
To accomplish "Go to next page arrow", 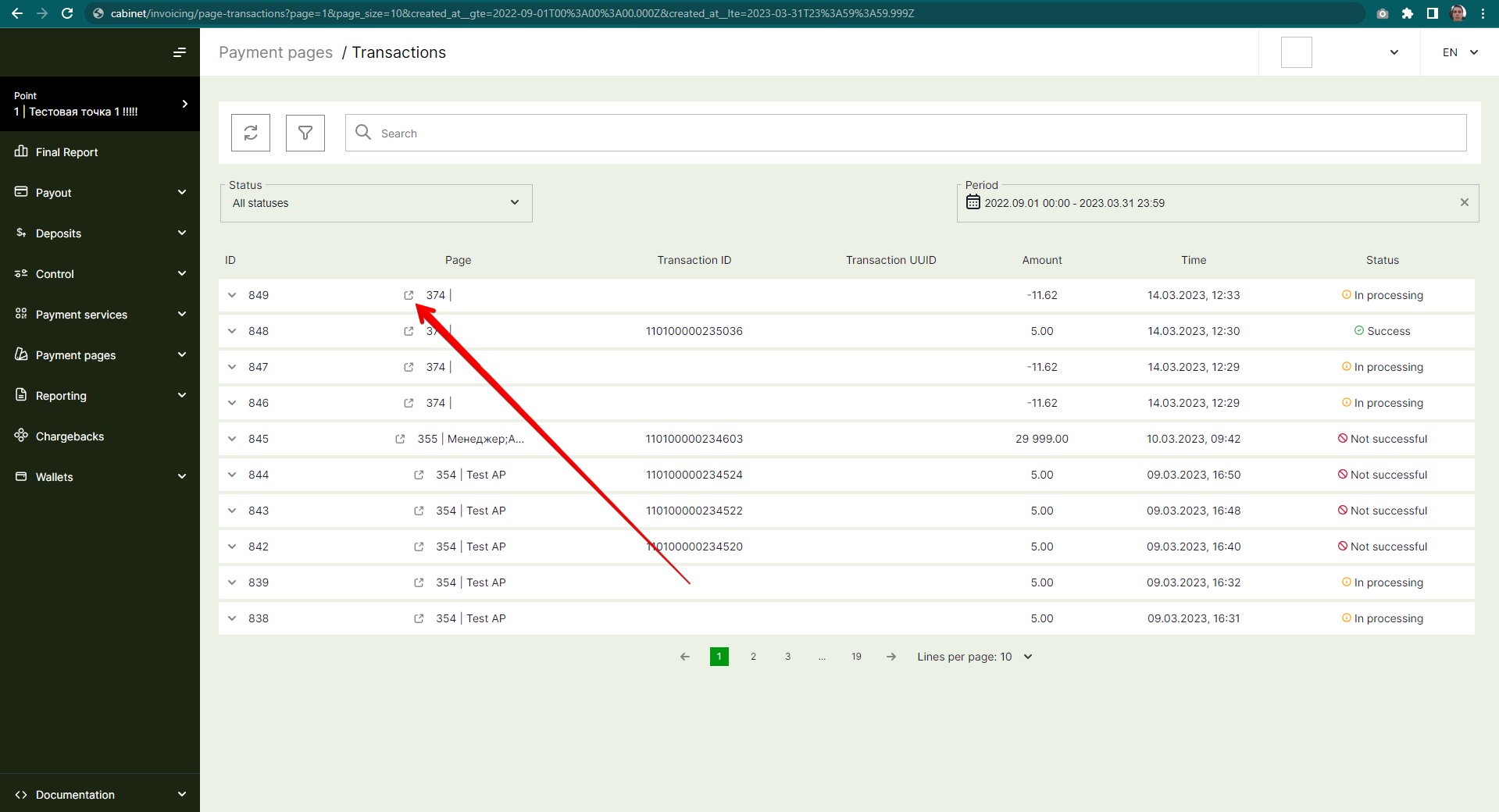I will coord(891,657).
